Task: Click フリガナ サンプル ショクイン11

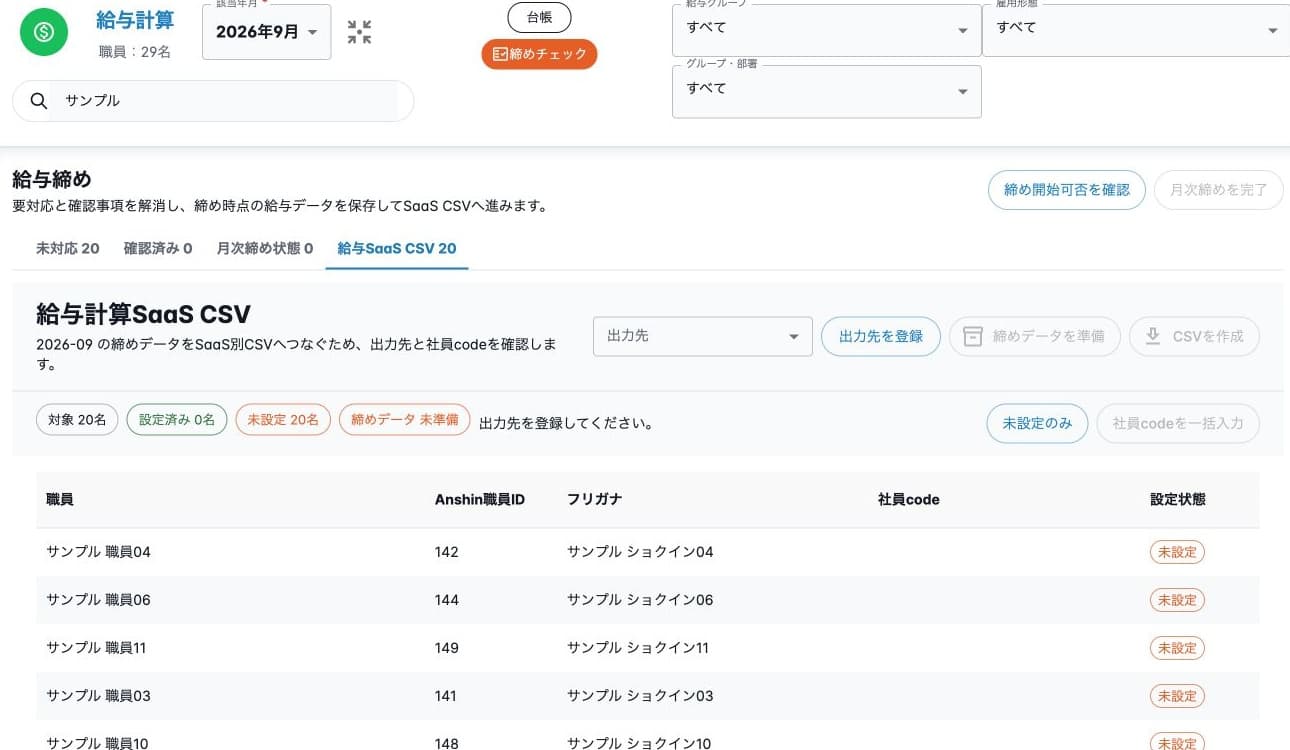Action: (638, 648)
